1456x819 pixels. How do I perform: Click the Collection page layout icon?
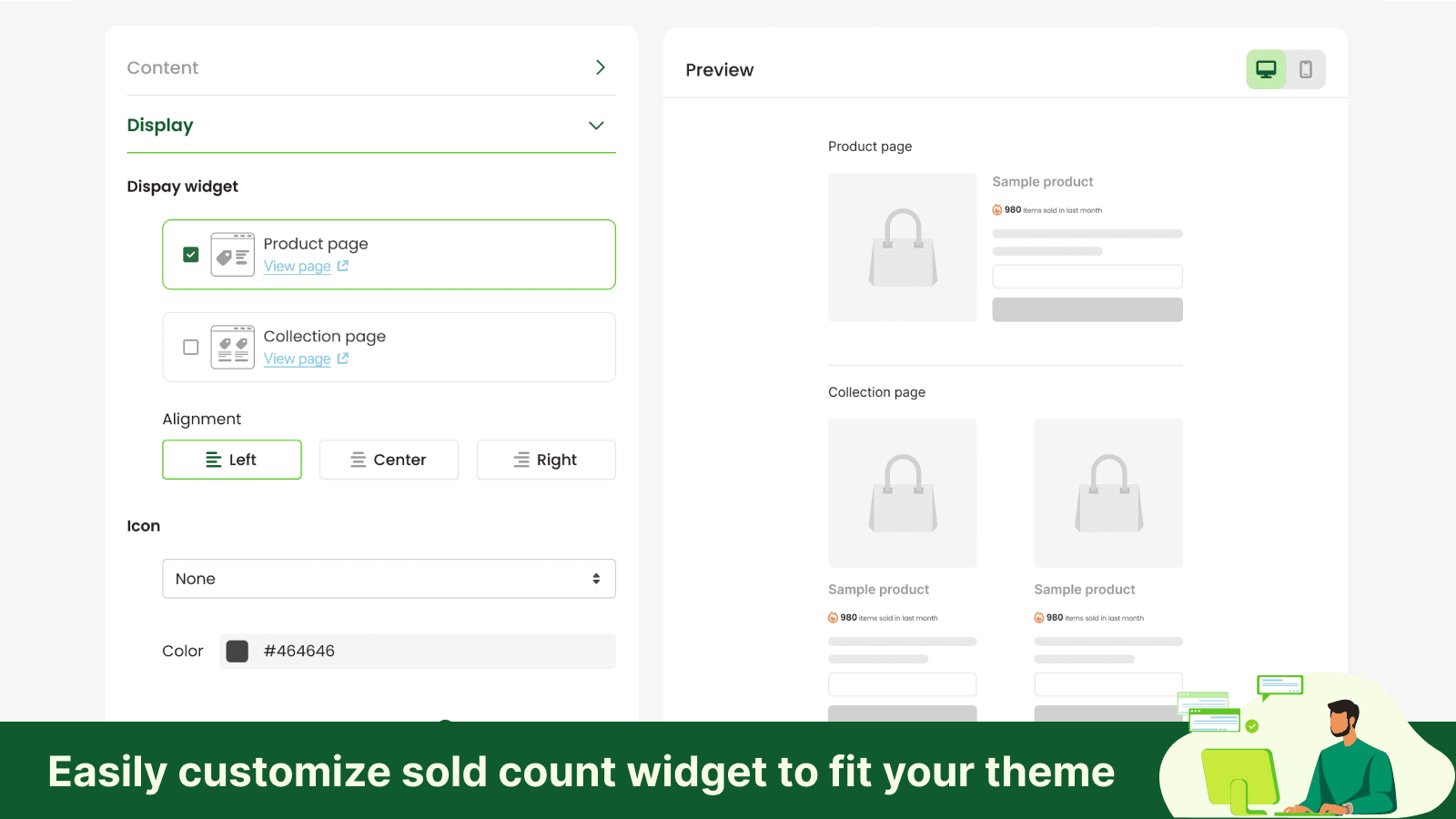point(232,347)
